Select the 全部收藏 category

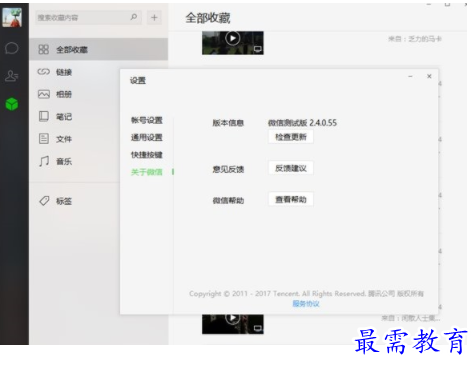(x=98, y=49)
